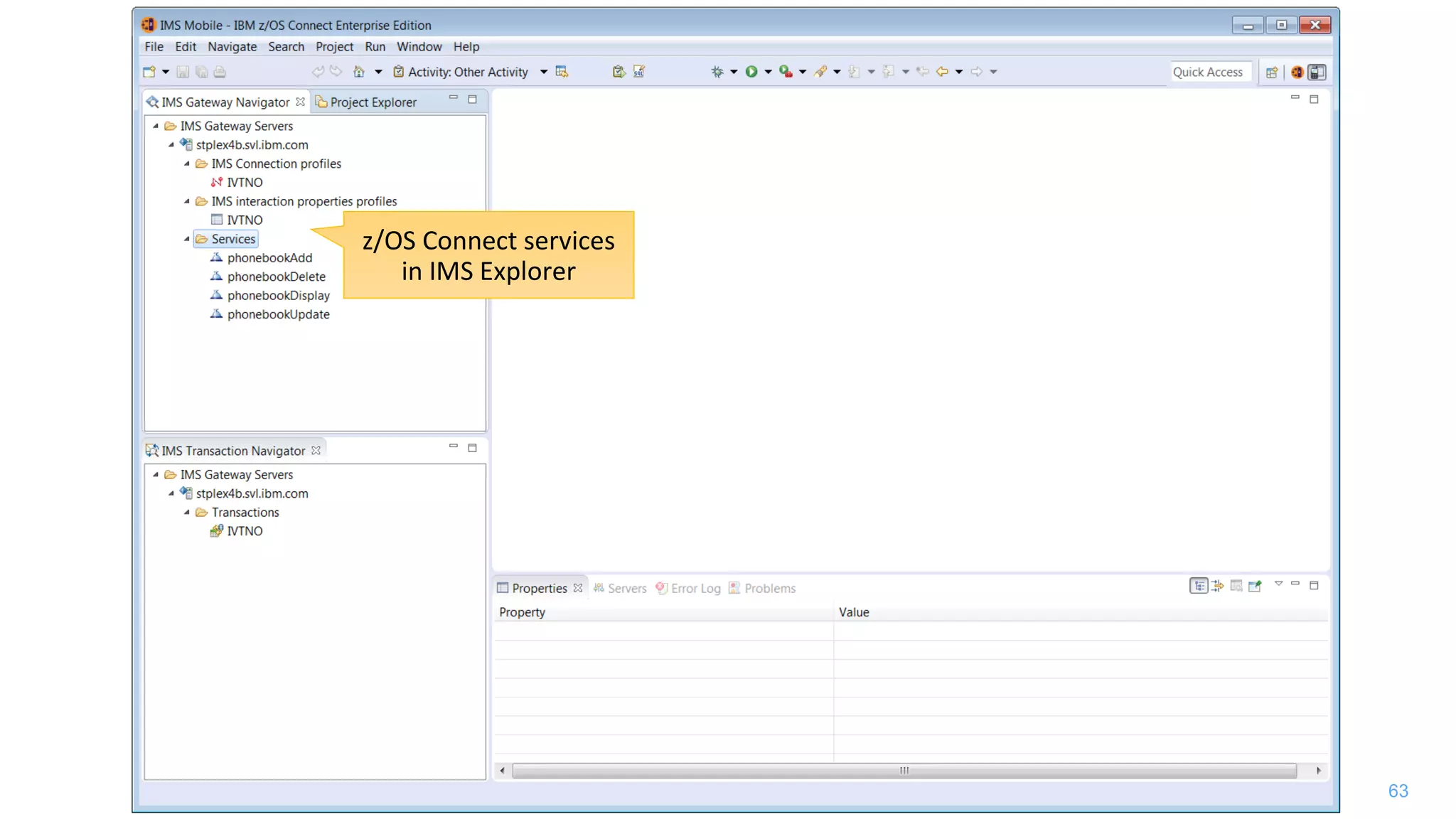The width and height of the screenshot is (1456, 819).
Task: Maximize the Properties view panel
Action: 1314,585
